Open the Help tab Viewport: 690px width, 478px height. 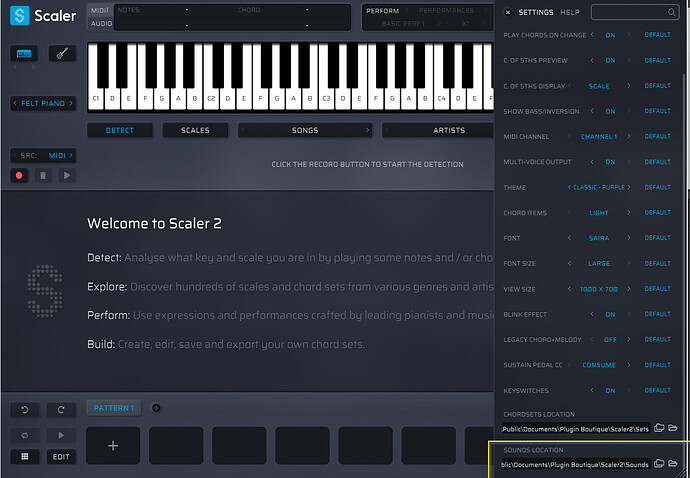pos(570,12)
